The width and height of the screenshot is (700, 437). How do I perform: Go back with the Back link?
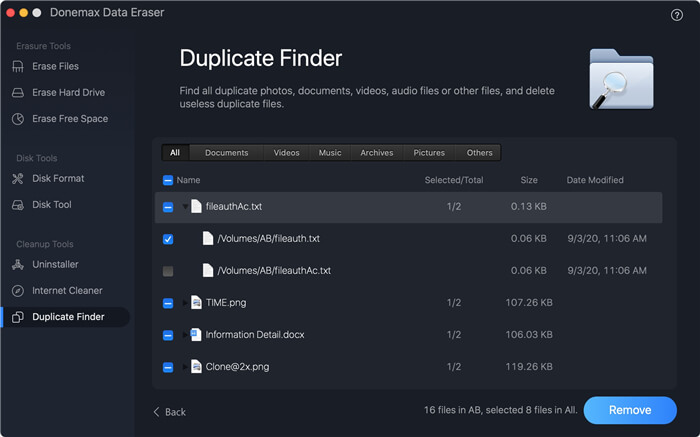click(x=170, y=412)
